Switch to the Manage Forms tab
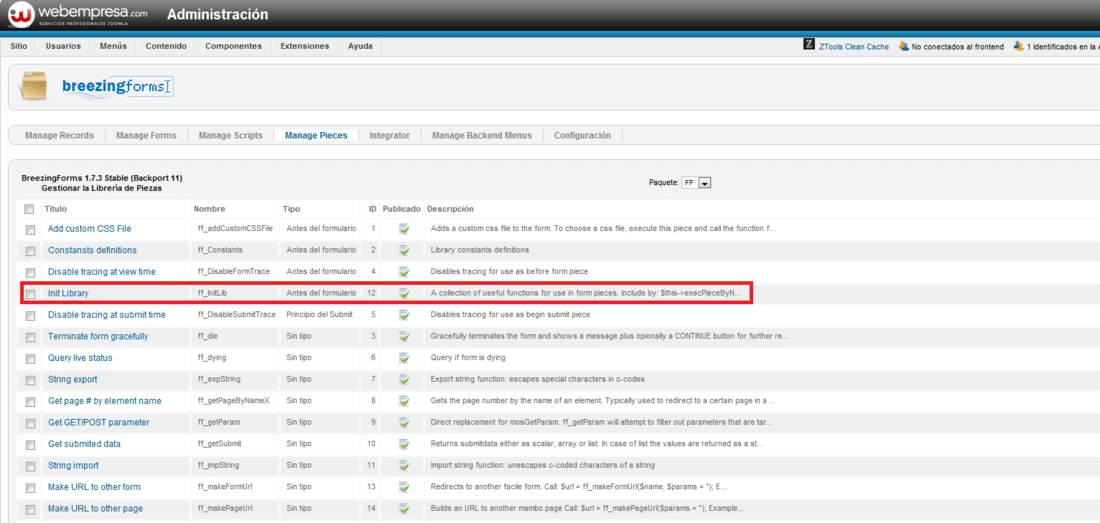 pyautogui.click(x=147, y=135)
